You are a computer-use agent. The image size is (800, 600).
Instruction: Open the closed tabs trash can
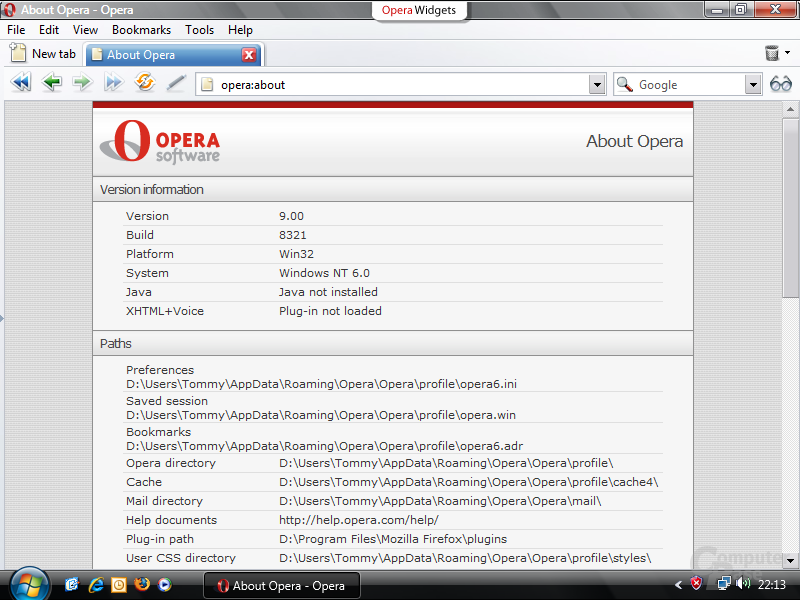pyautogui.click(x=772, y=53)
